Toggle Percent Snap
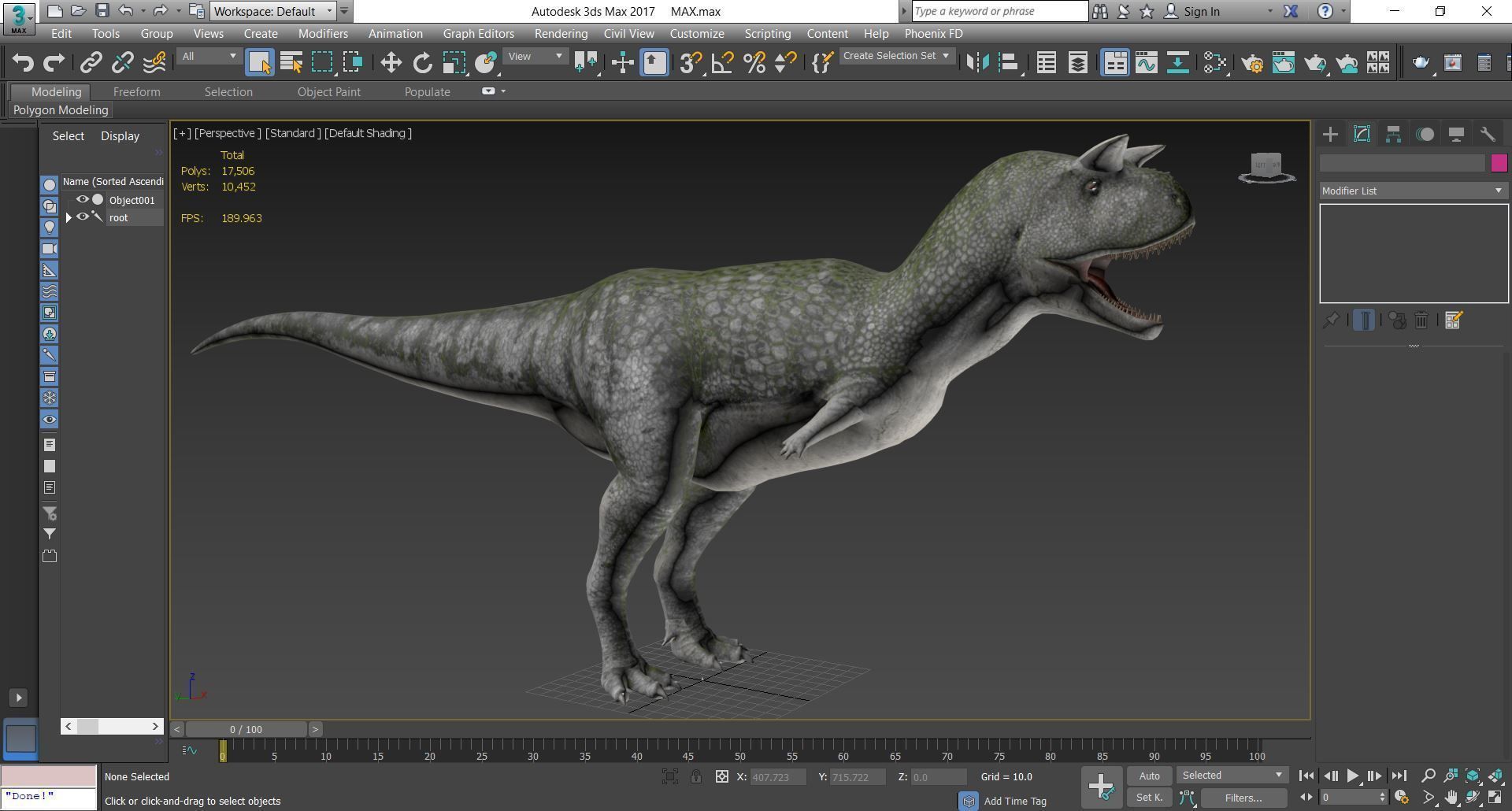Viewport: 1512px width, 811px height. click(754, 62)
